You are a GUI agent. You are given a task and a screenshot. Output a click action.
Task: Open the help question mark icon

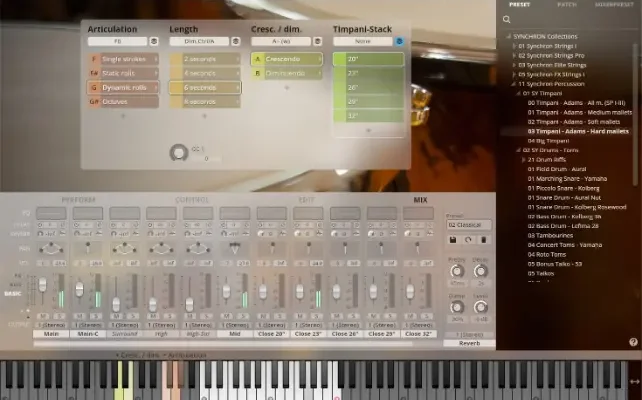click(633, 342)
